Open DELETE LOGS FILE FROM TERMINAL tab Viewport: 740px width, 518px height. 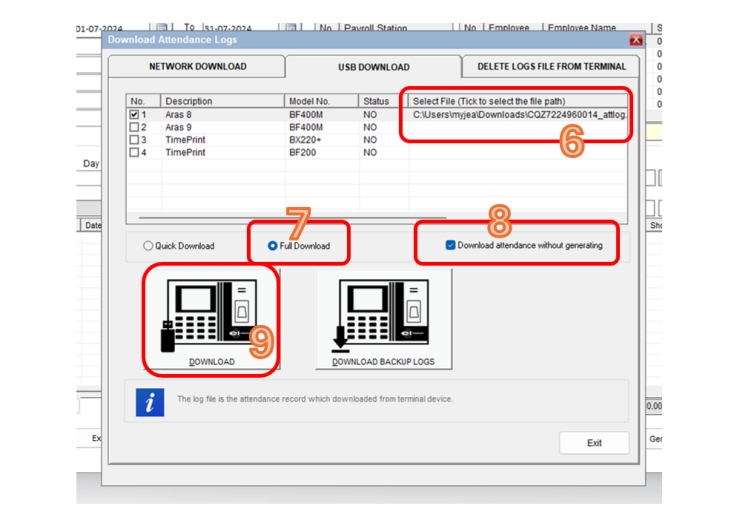tap(551, 67)
